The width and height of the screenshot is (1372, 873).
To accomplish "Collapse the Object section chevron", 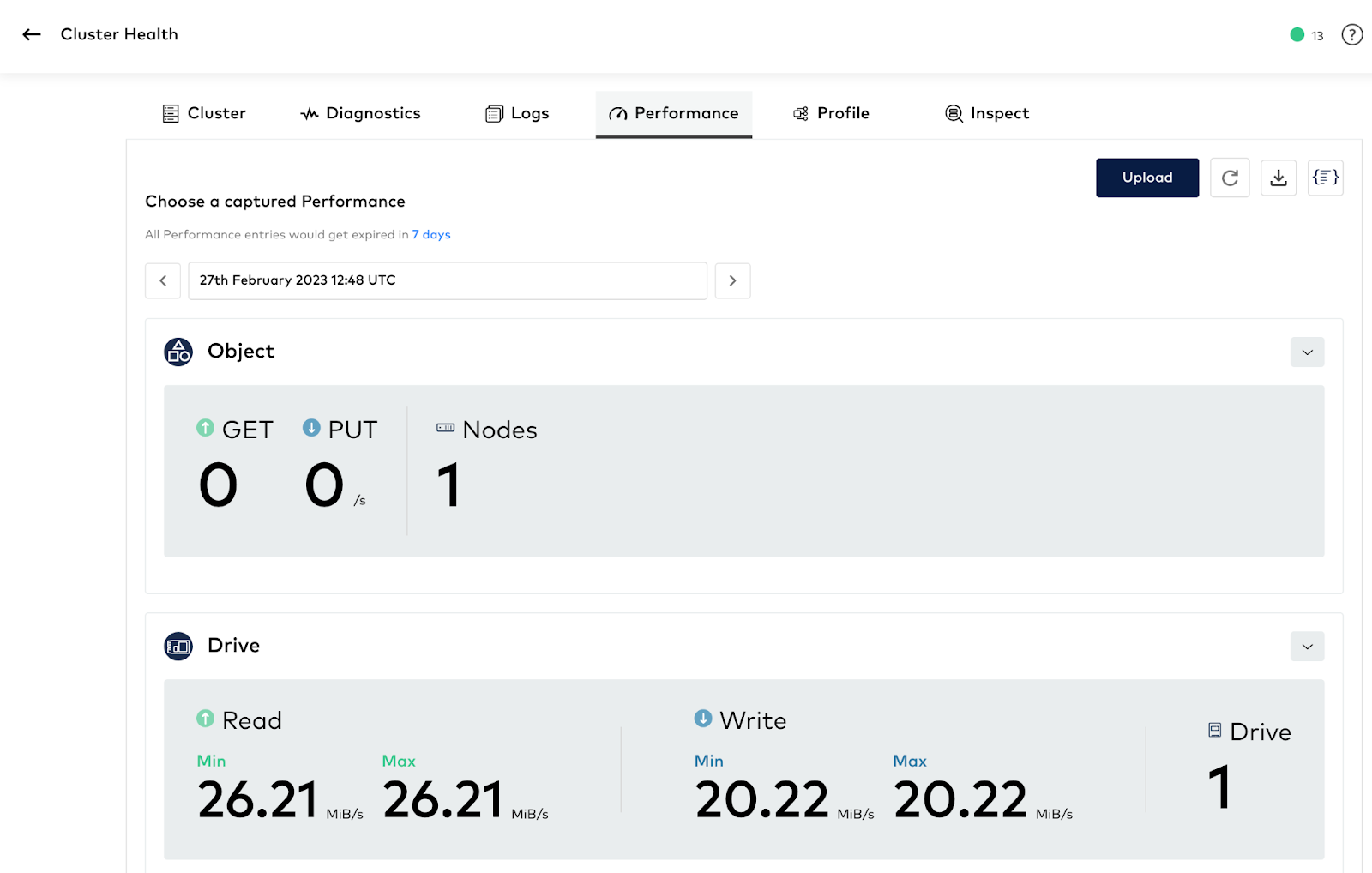I will tap(1307, 352).
